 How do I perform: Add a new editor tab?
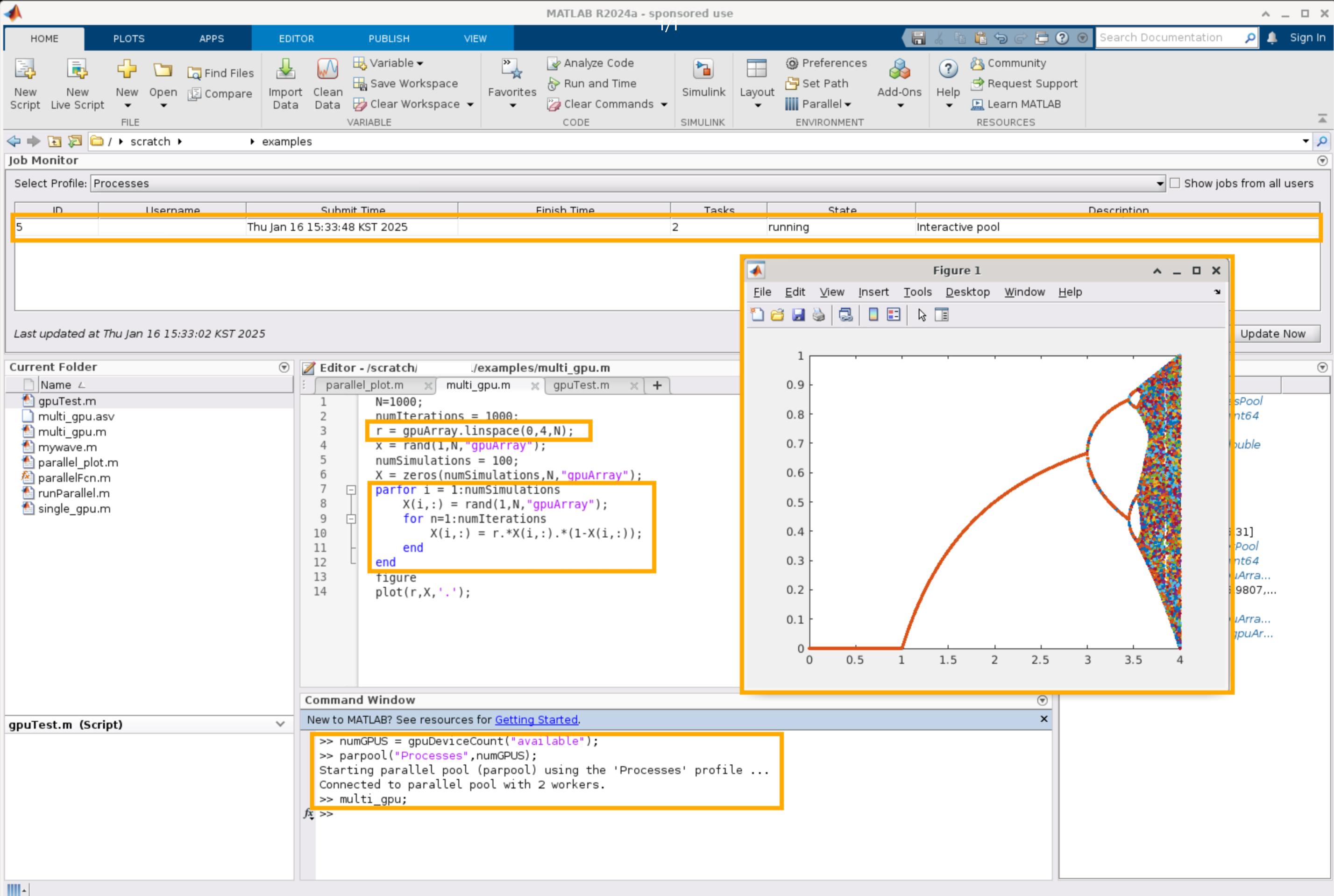(x=657, y=386)
